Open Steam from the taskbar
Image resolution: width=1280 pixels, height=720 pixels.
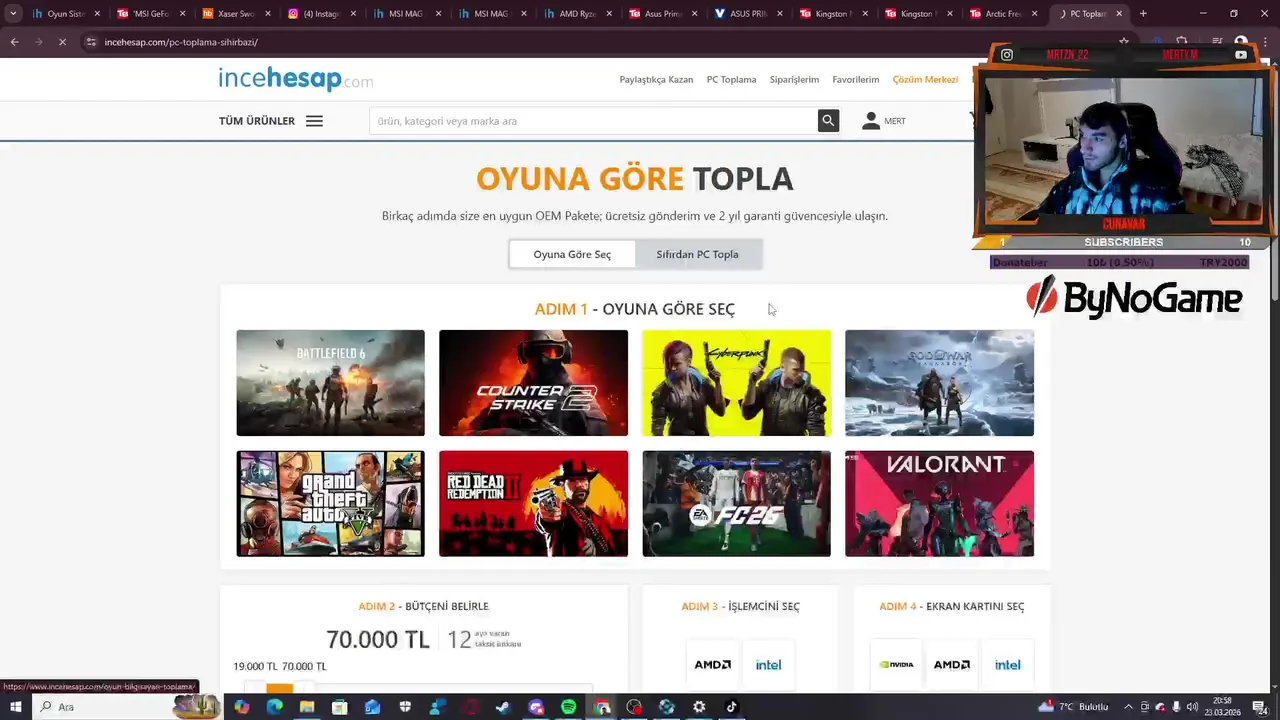[x=503, y=707]
